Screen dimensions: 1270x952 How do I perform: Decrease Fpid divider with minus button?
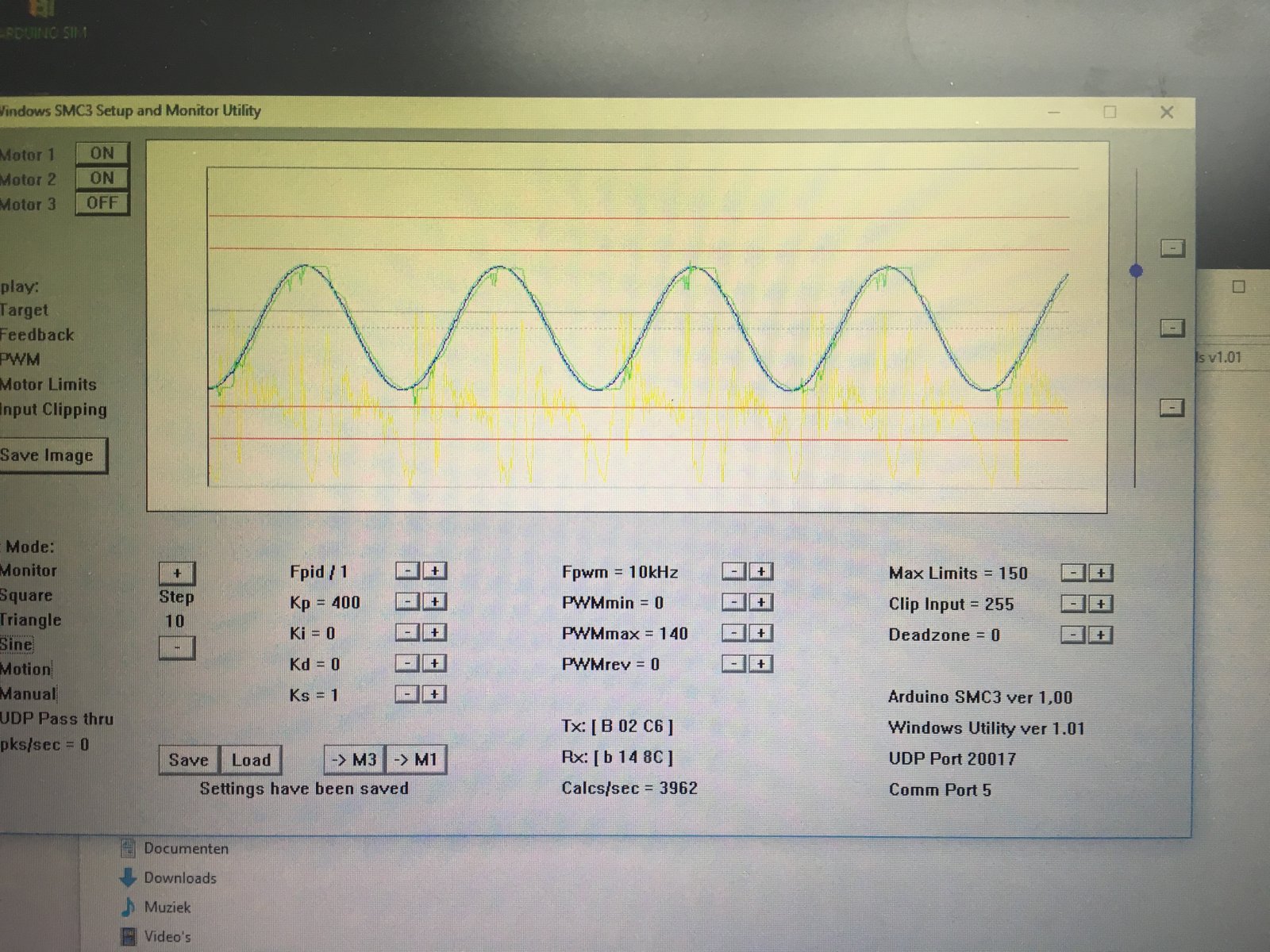[x=407, y=571]
